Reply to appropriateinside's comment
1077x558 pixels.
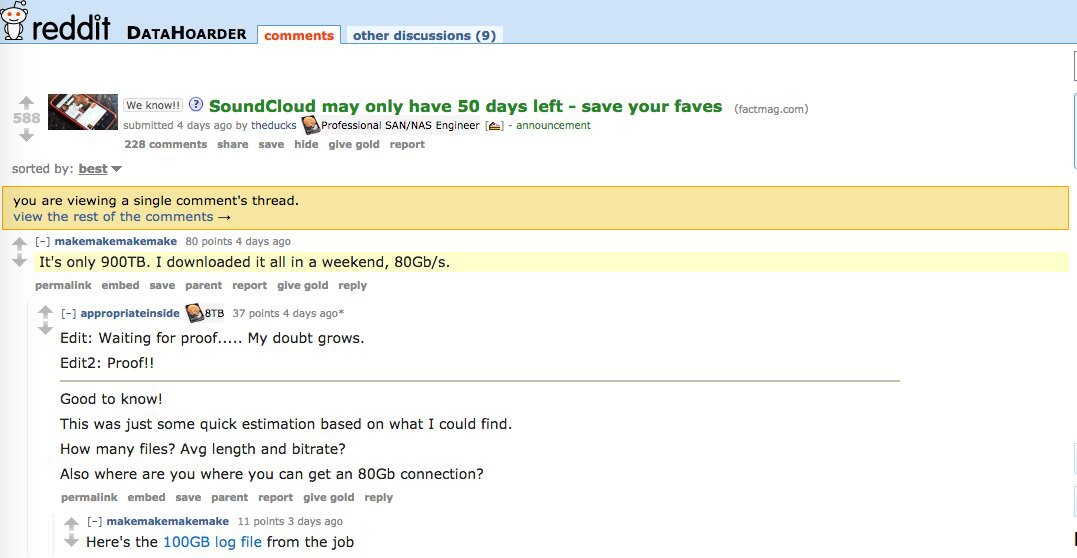click(x=379, y=497)
